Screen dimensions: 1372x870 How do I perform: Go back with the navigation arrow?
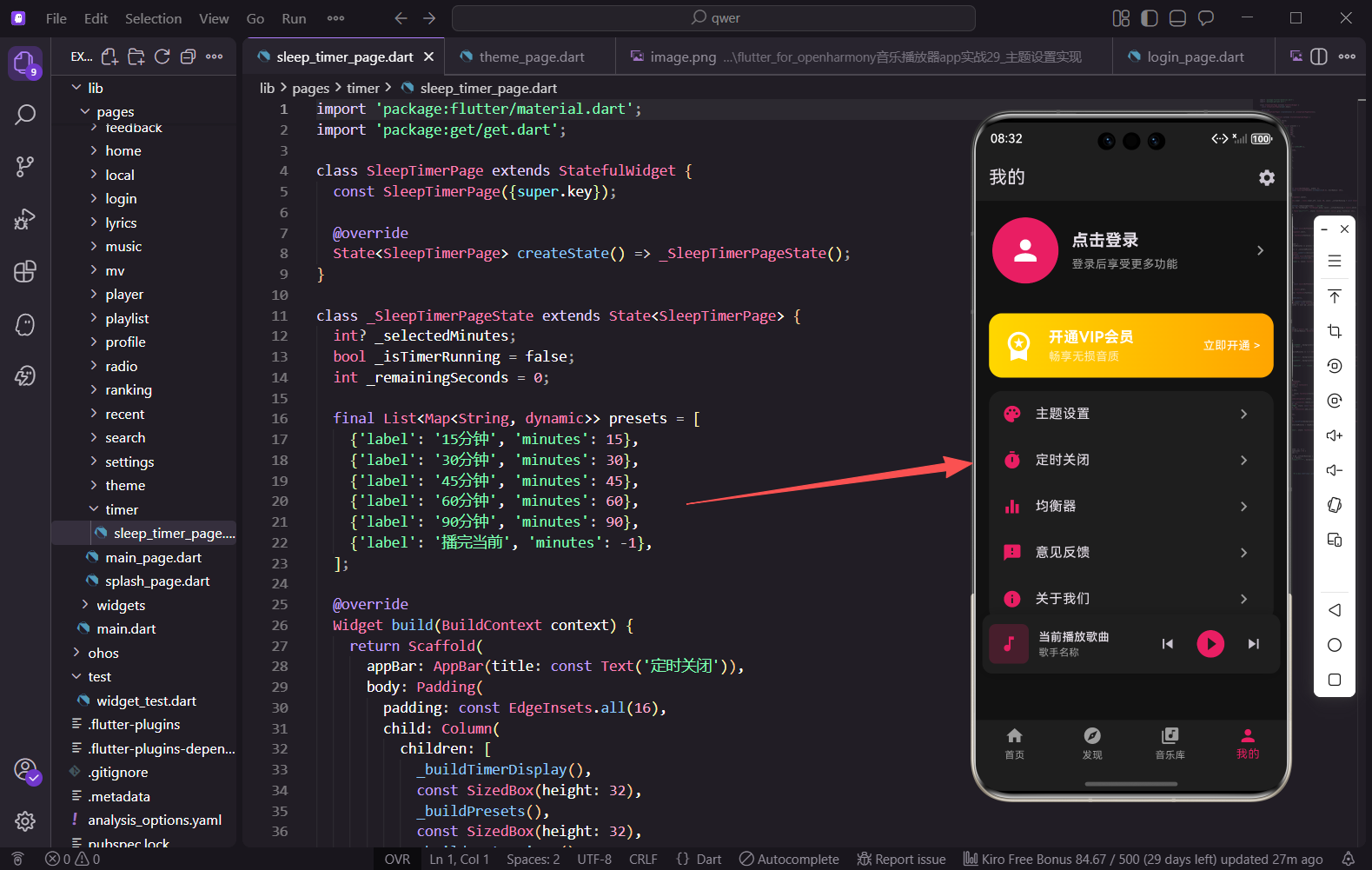(x=401, y=18)
